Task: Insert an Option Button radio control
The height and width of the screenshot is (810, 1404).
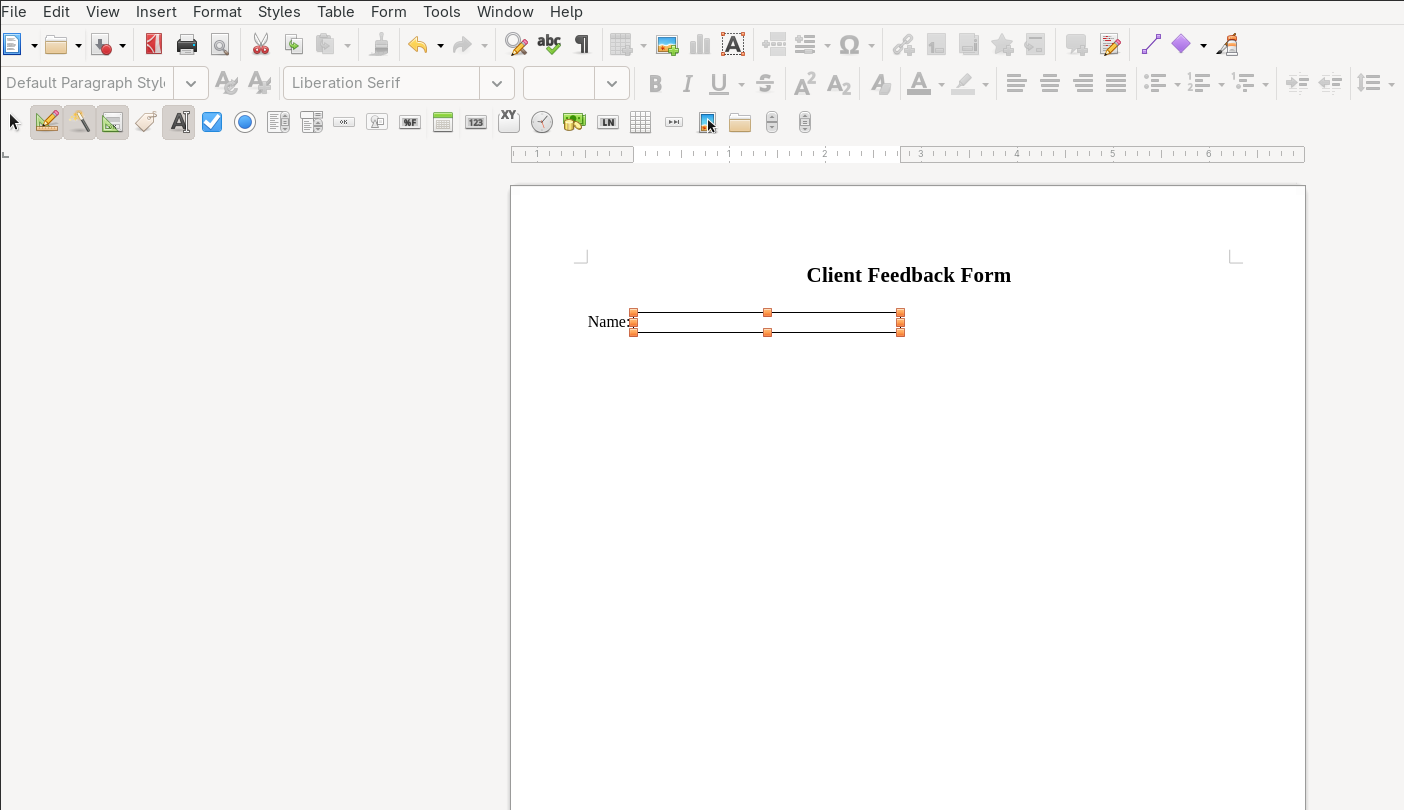Action: pos(245,122)
